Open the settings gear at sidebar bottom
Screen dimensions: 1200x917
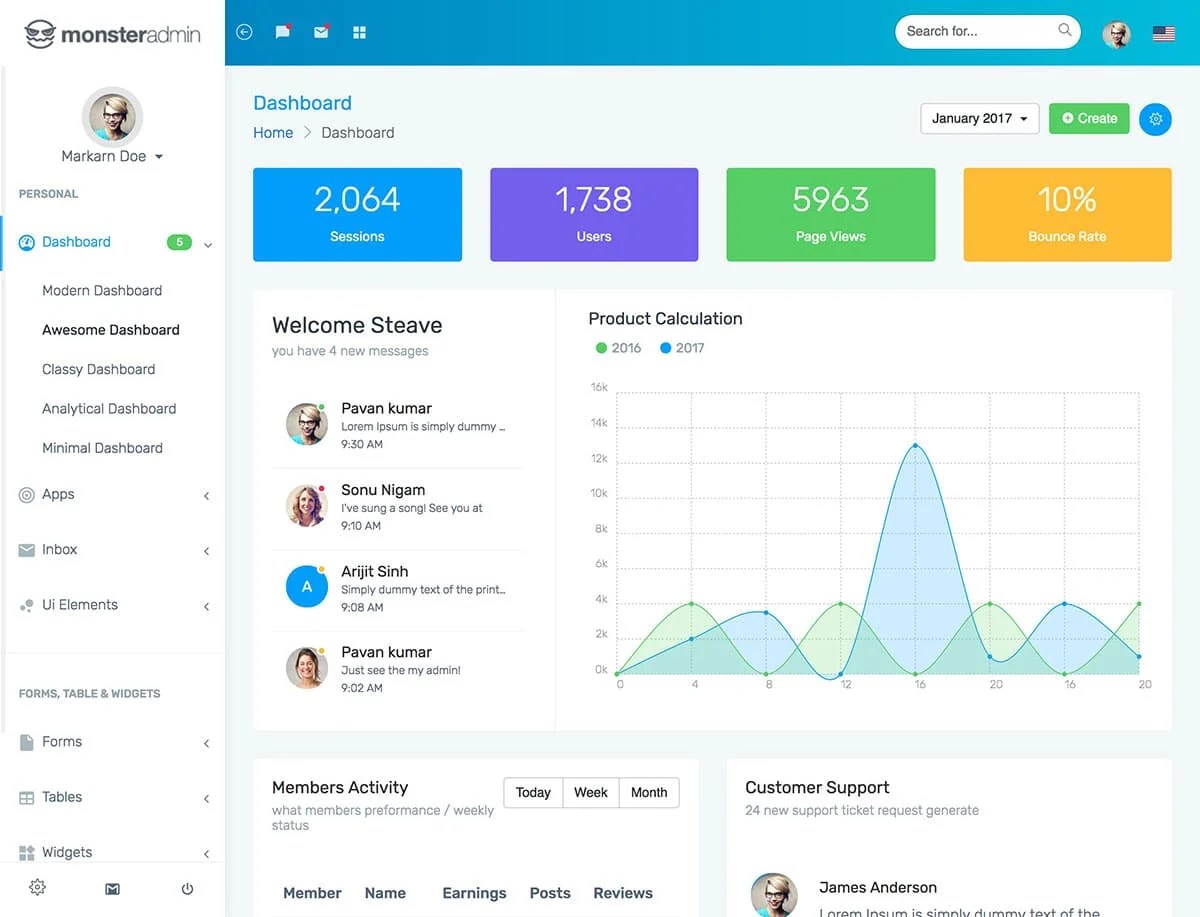coord(37,888)
